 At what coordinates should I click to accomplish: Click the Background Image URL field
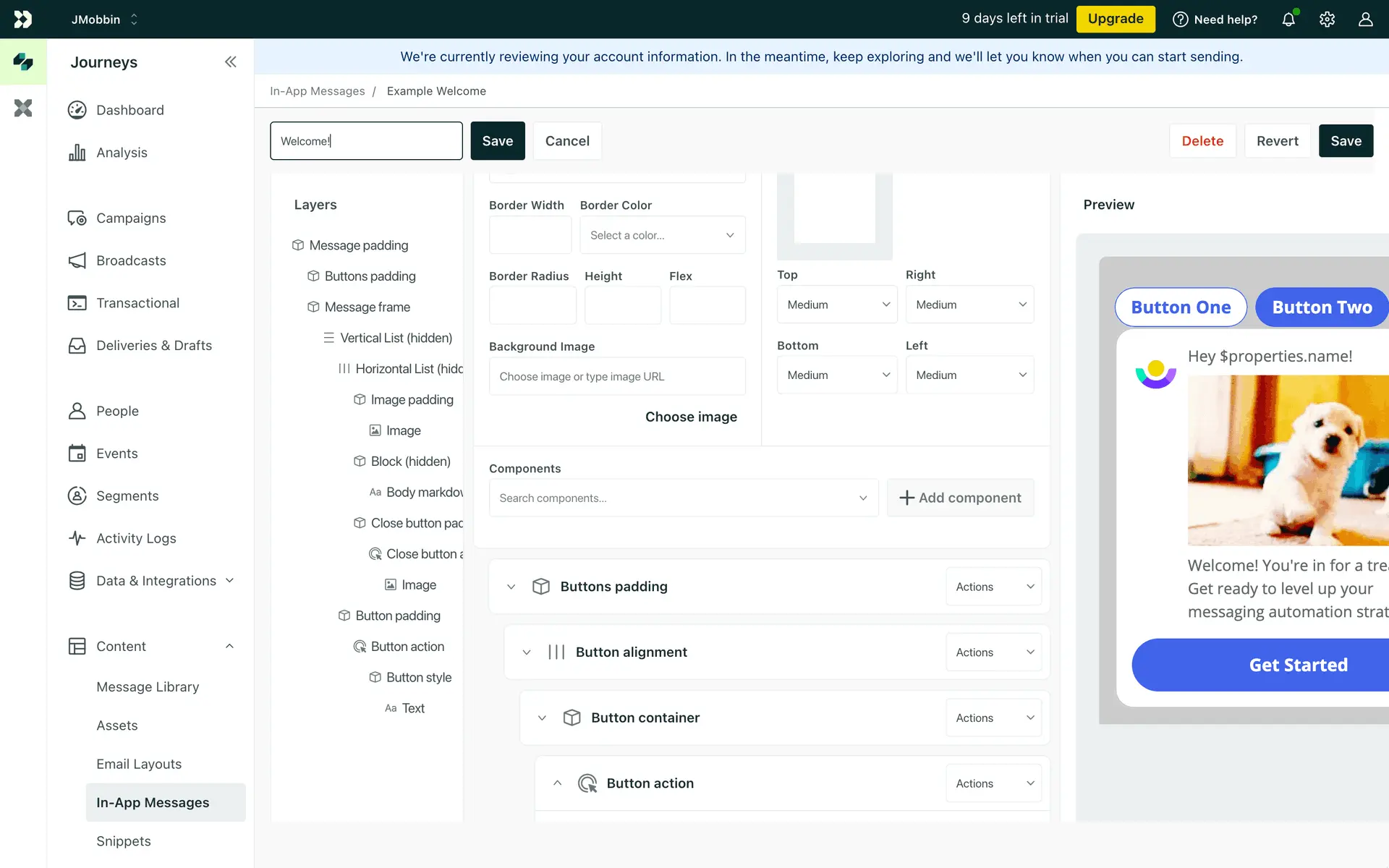tap(616, 376)
